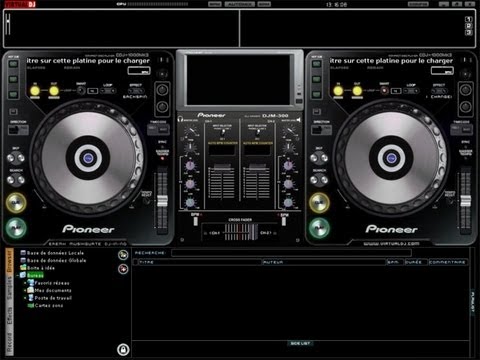This screenshot has height=360, width=480.
Task: Sort track list by Commentaire column
Action: (x=447, y=262)
